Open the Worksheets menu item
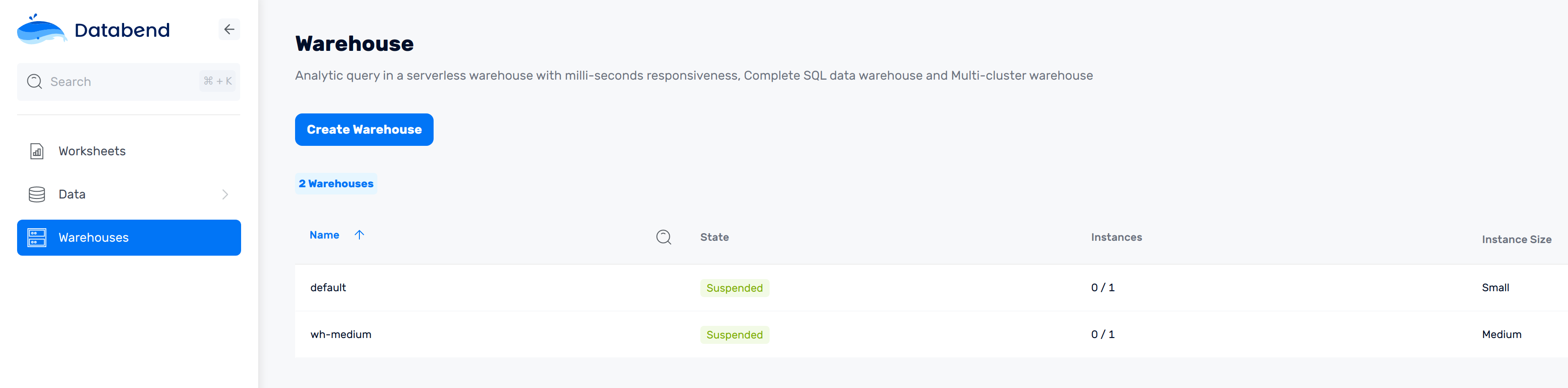 129,151
